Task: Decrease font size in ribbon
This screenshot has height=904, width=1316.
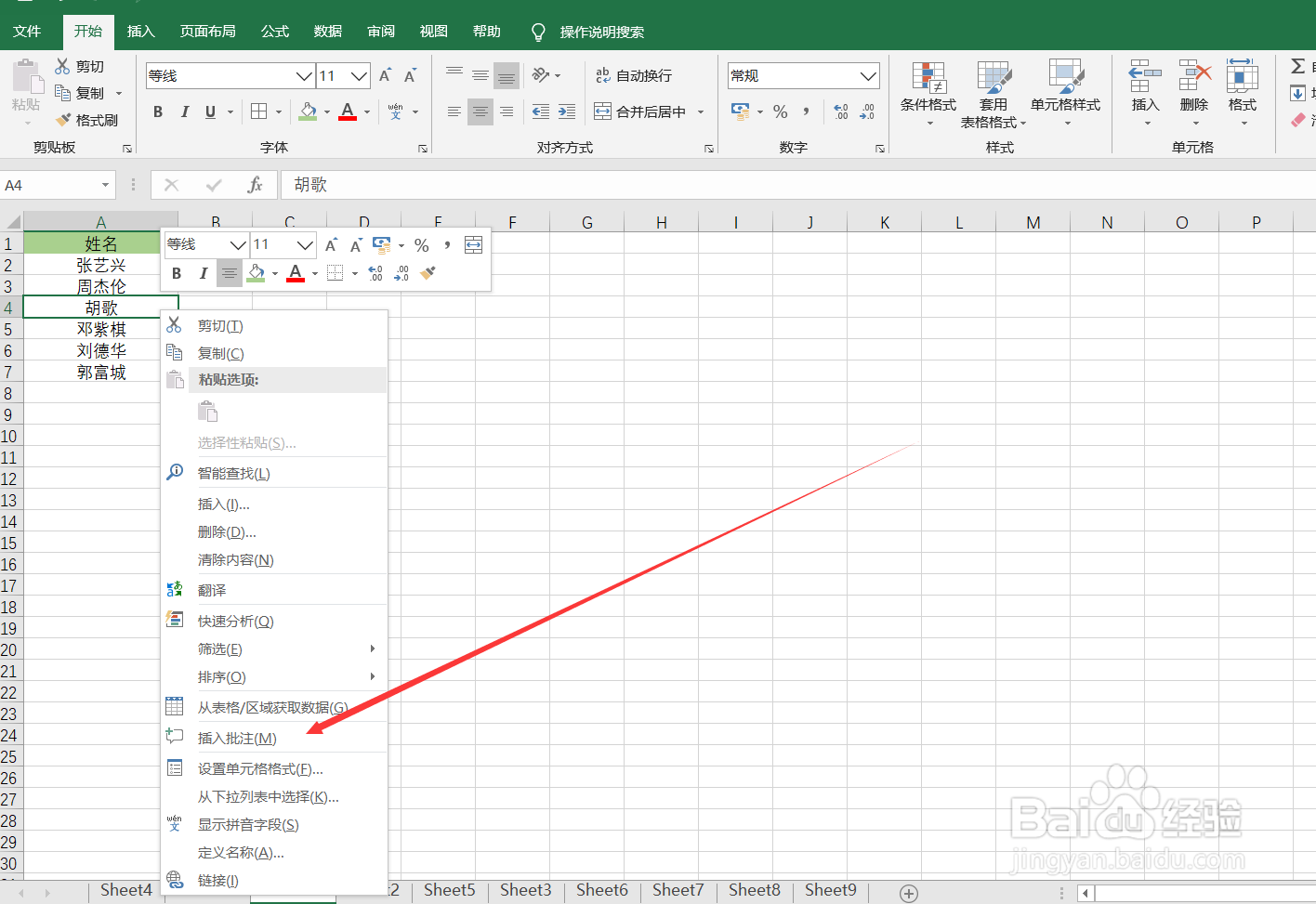Action: 410,75
